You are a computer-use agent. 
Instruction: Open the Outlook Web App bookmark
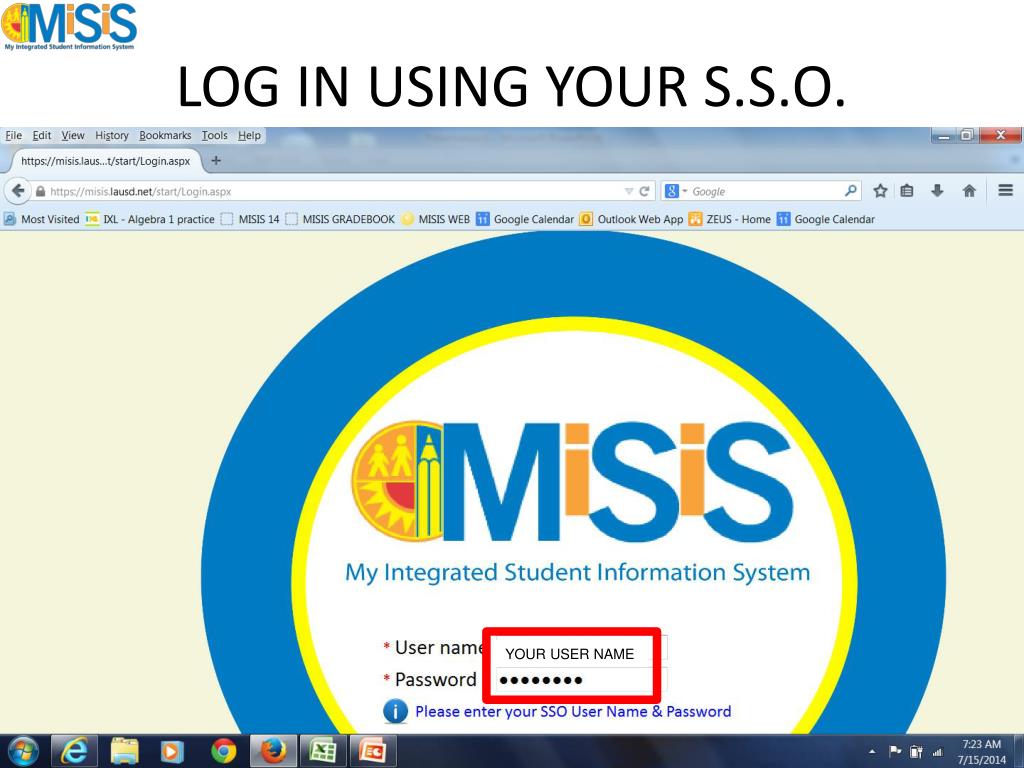pyautogui.click(x=632, y=219)
